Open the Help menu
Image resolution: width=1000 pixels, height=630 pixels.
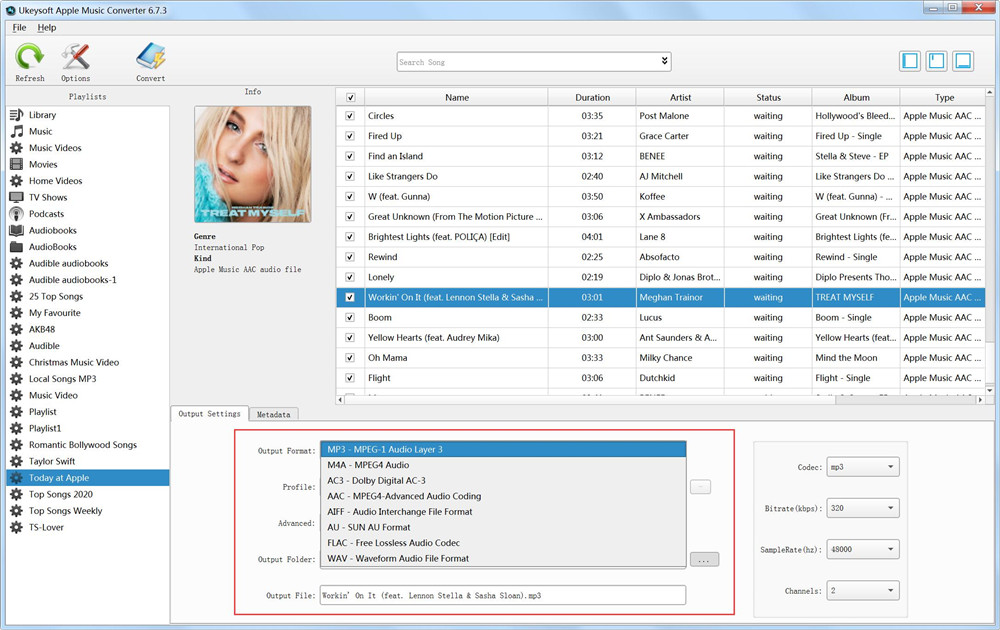(x=47, y=27)
